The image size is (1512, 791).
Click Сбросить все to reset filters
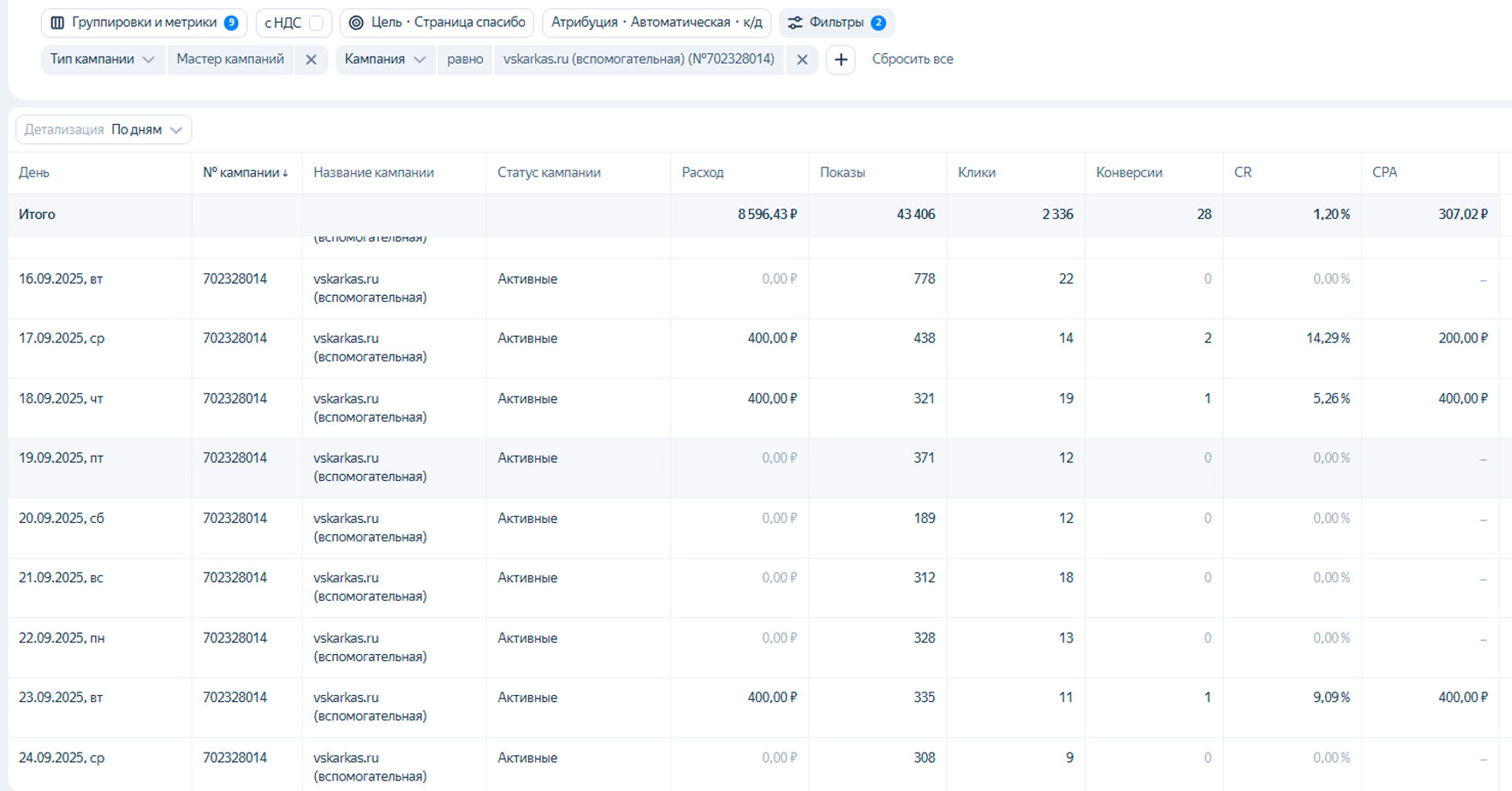pyautogui.click(x=912, y=59)
